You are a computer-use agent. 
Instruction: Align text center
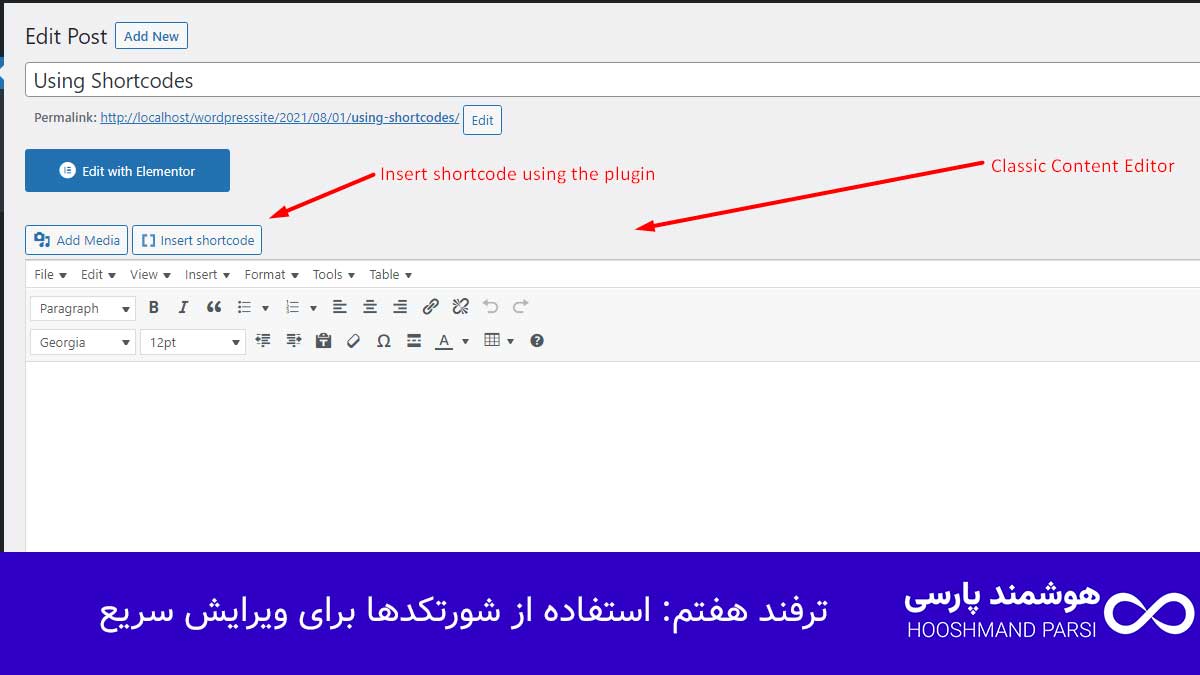[x=370, y=307]
